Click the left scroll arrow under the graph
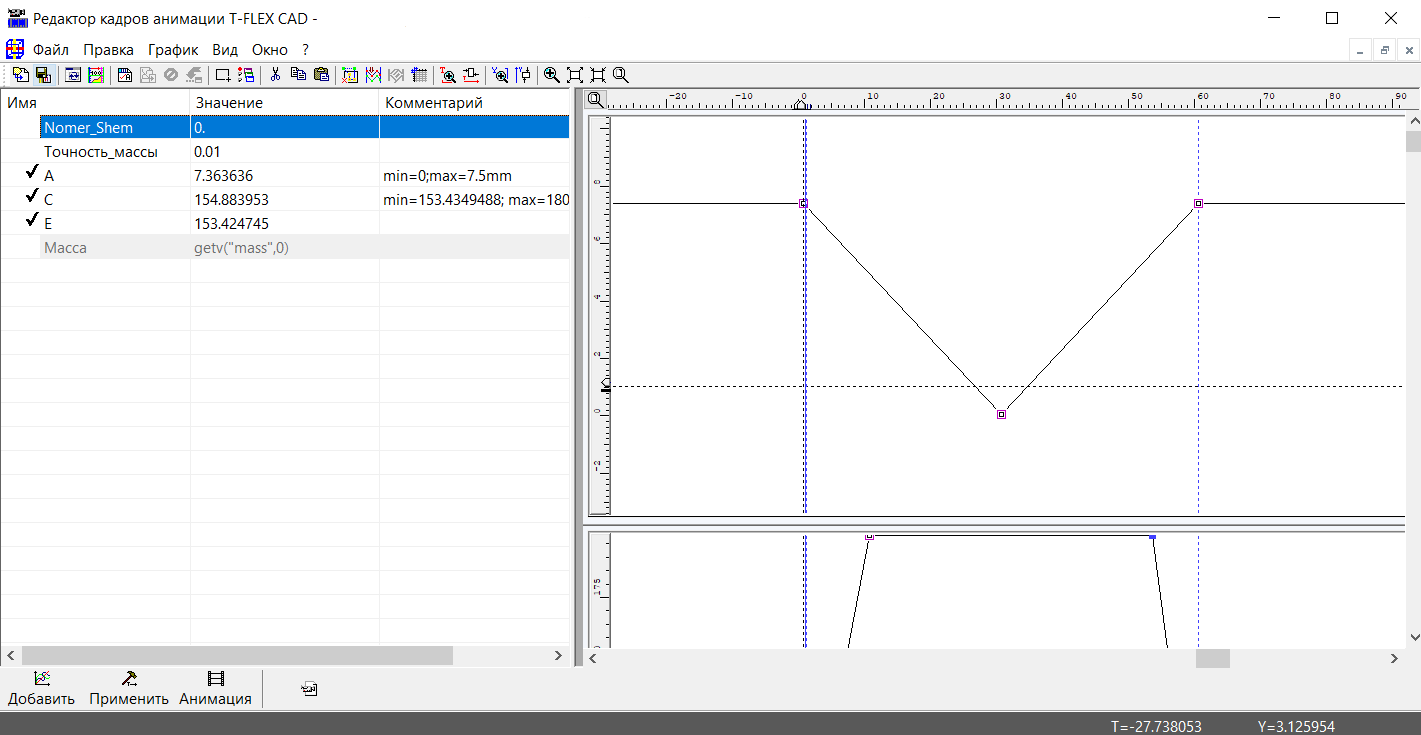The height and width of the screenshot is (735, 1421). click(592, 658)
